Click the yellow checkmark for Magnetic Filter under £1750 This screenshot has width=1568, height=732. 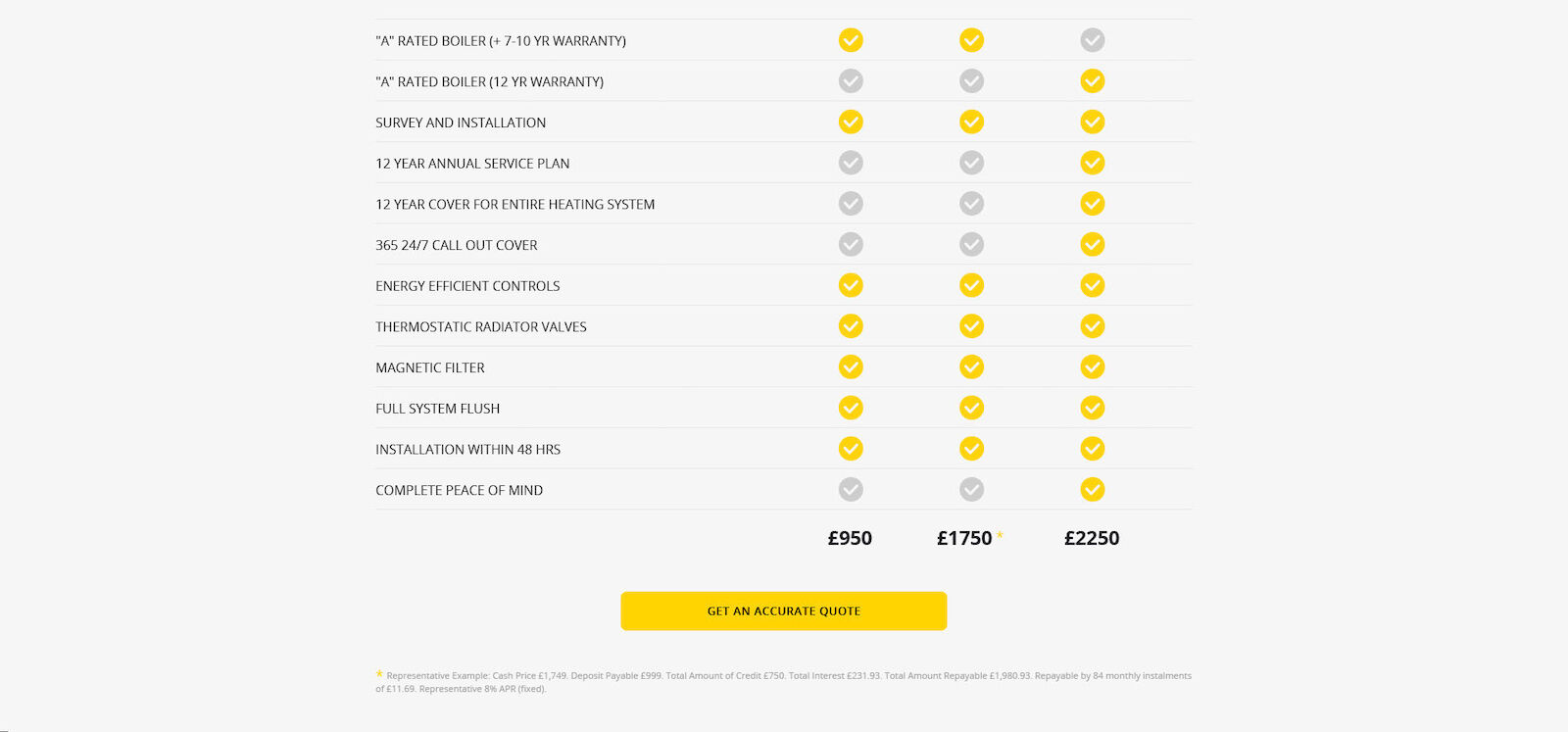(971, 366)
